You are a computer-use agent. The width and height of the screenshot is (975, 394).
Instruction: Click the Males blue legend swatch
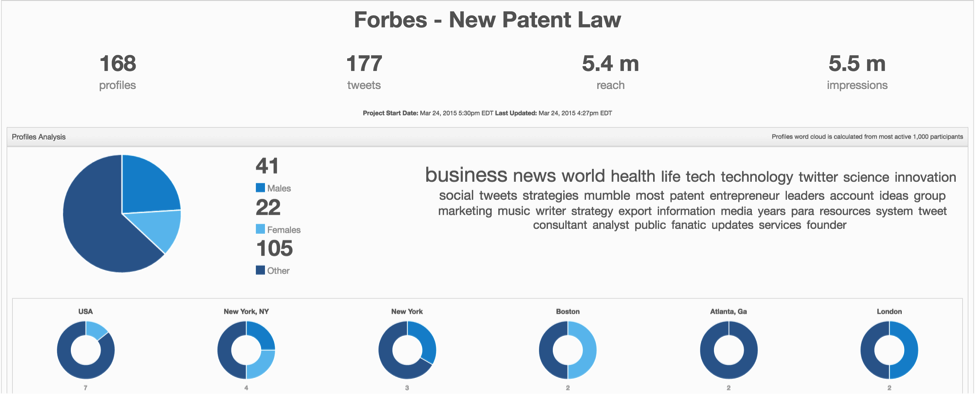tap(261, 188)
